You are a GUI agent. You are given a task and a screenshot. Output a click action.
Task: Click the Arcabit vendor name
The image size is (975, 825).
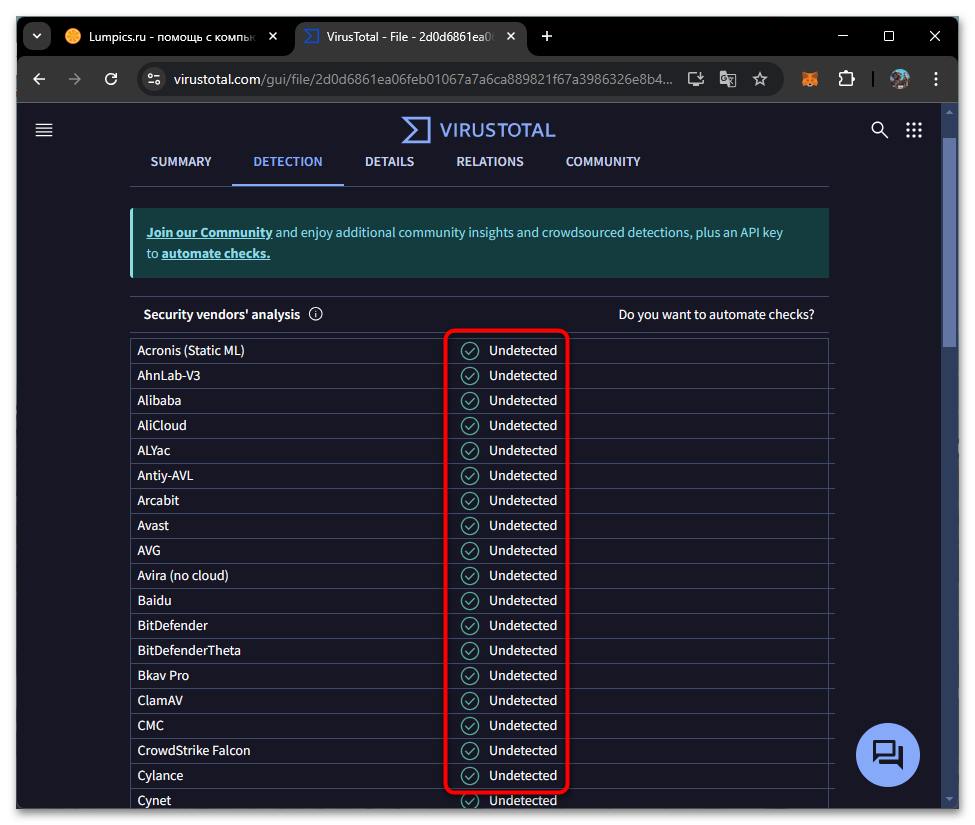158,500
